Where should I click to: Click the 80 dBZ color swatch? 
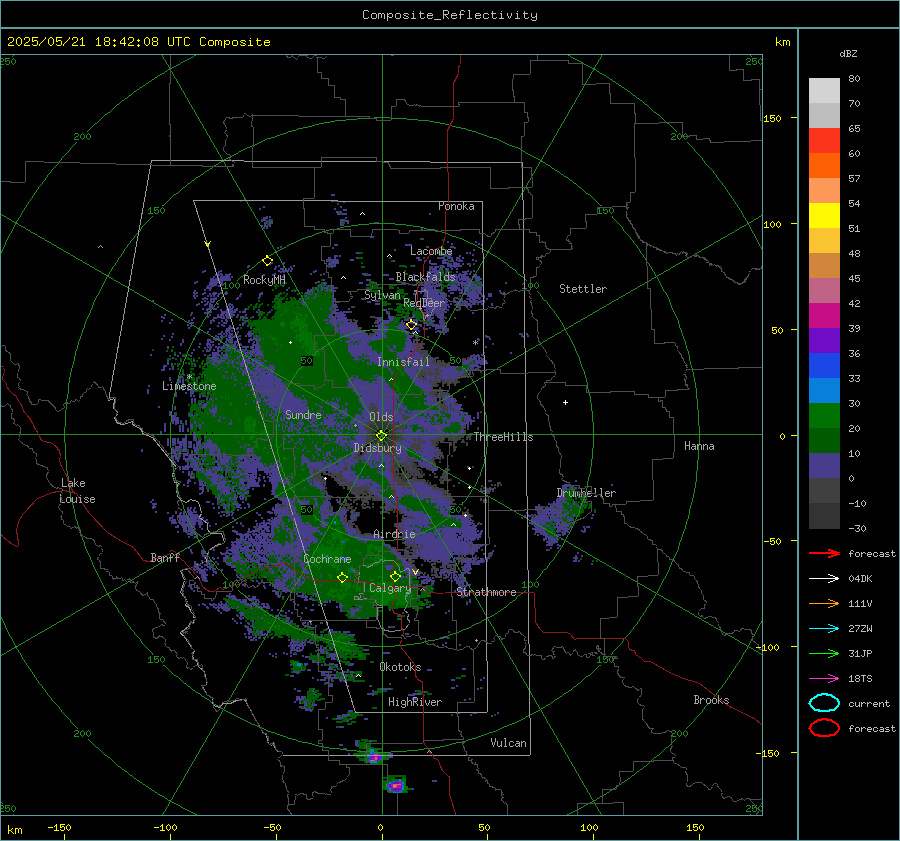click(x=824, y=90)
